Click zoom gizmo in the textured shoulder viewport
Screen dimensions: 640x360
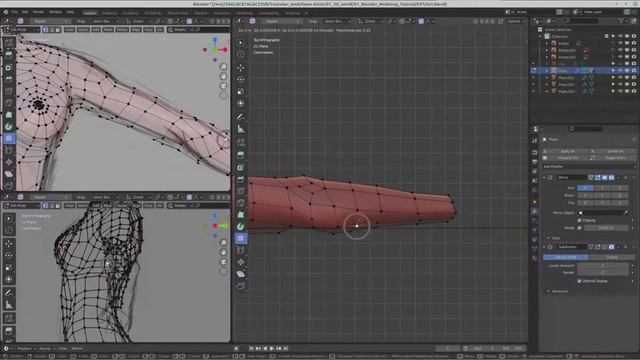tap(223, 67)
